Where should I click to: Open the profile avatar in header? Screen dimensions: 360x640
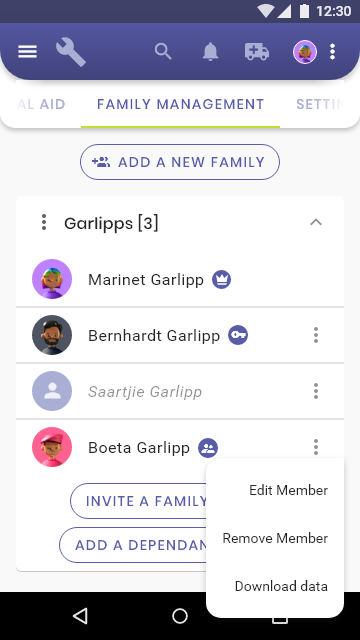pos(305,52)
